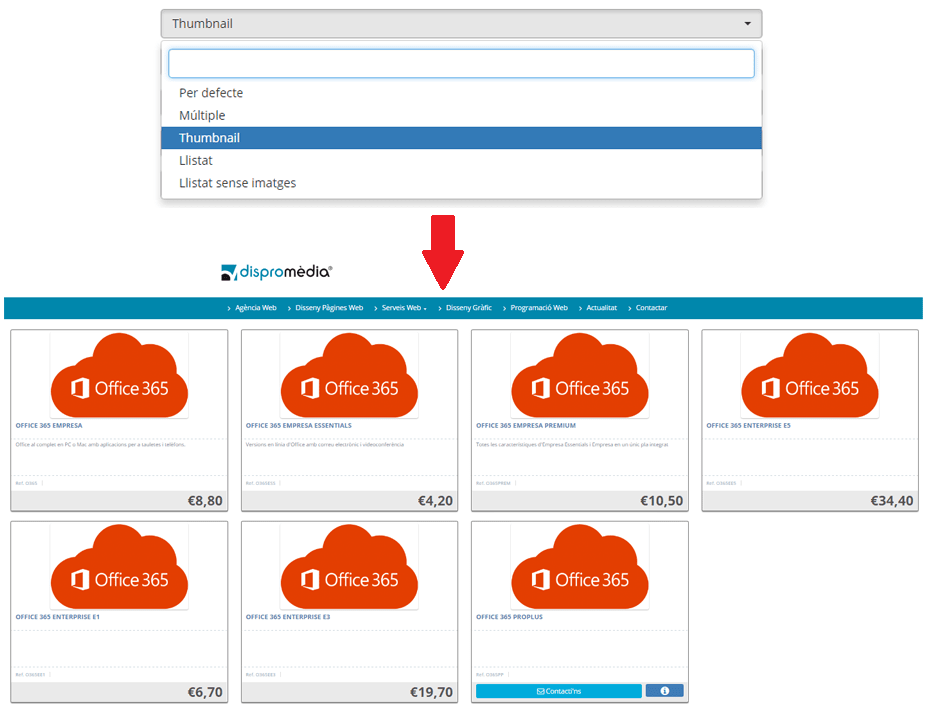Click the 'OFFICE 365 EMPRESA' product title
Viewport: 927px width, 726px height.
(x=49, y=426)
